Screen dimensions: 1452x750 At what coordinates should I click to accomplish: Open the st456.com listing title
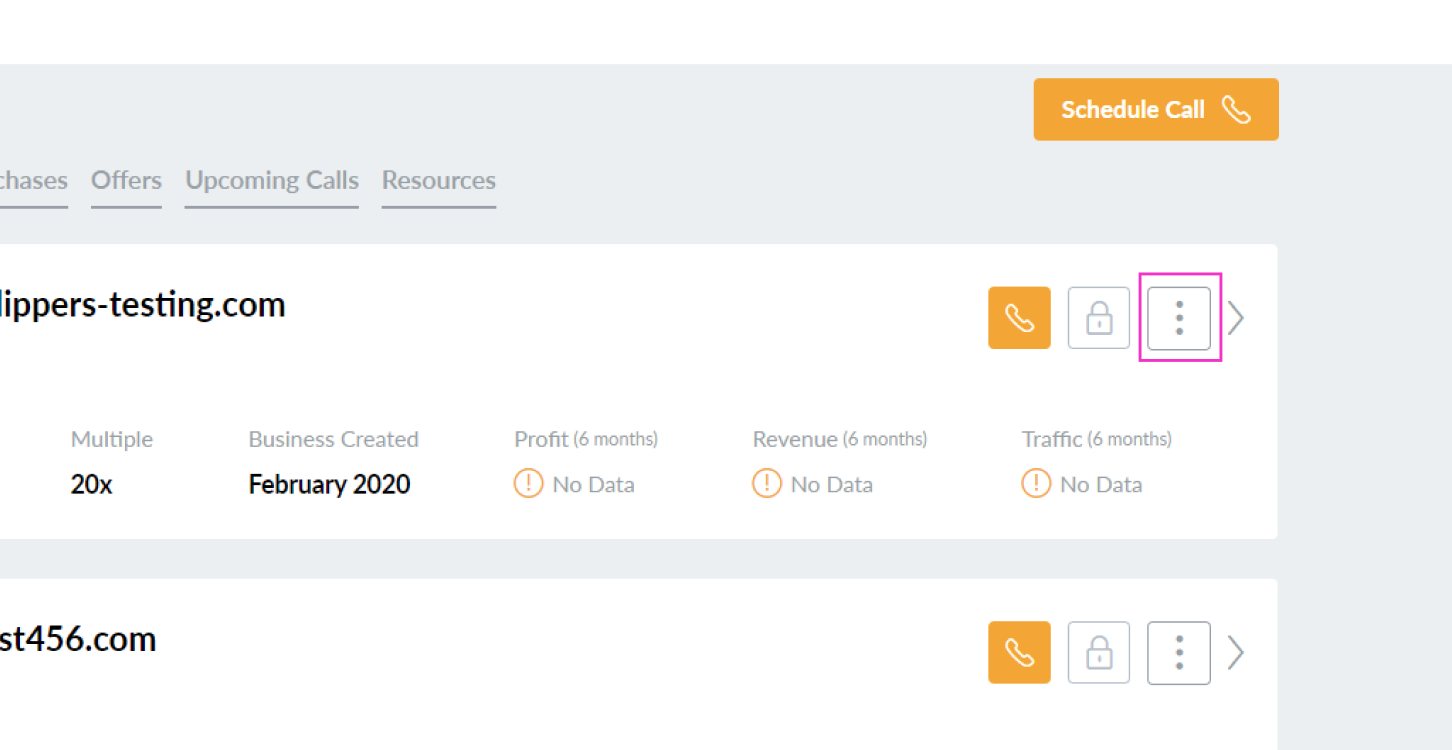click(x=77, y=639)
